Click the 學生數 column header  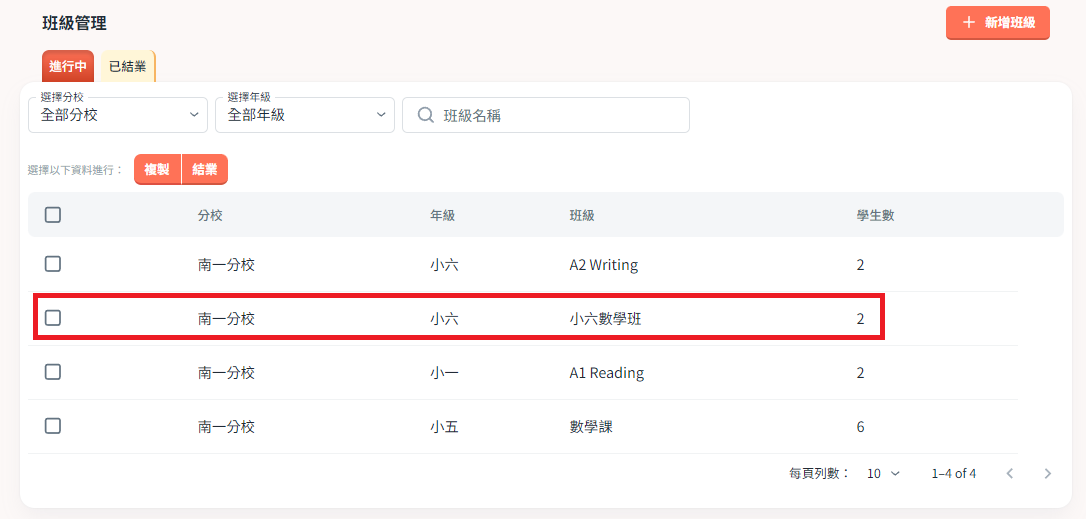(875, 215)
